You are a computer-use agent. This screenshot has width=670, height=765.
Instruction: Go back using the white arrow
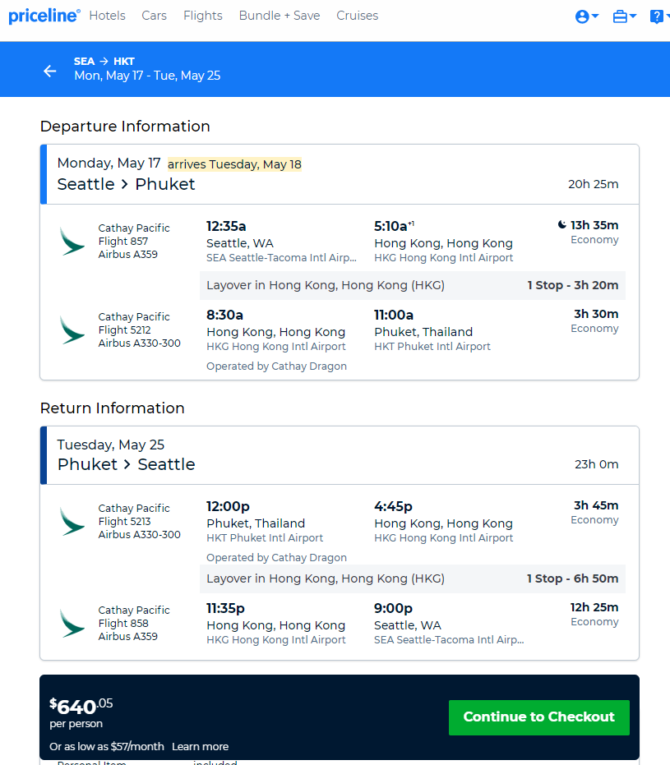coord(50,71)
